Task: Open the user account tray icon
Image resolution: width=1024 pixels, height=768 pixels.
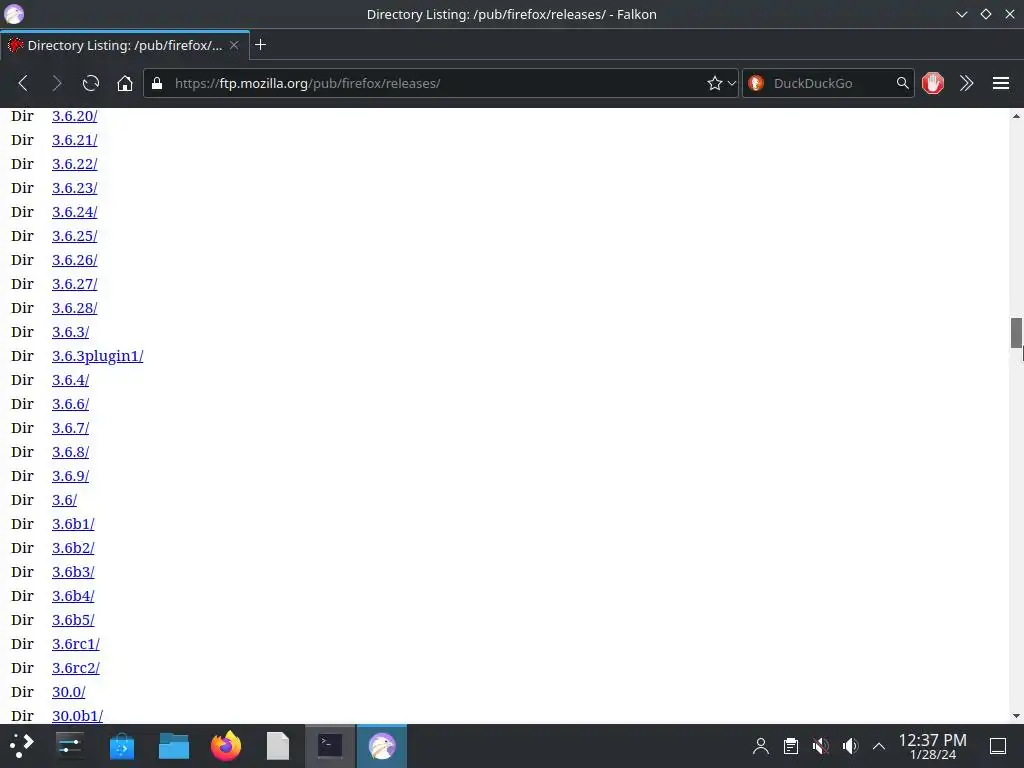Action: [761, 746]
